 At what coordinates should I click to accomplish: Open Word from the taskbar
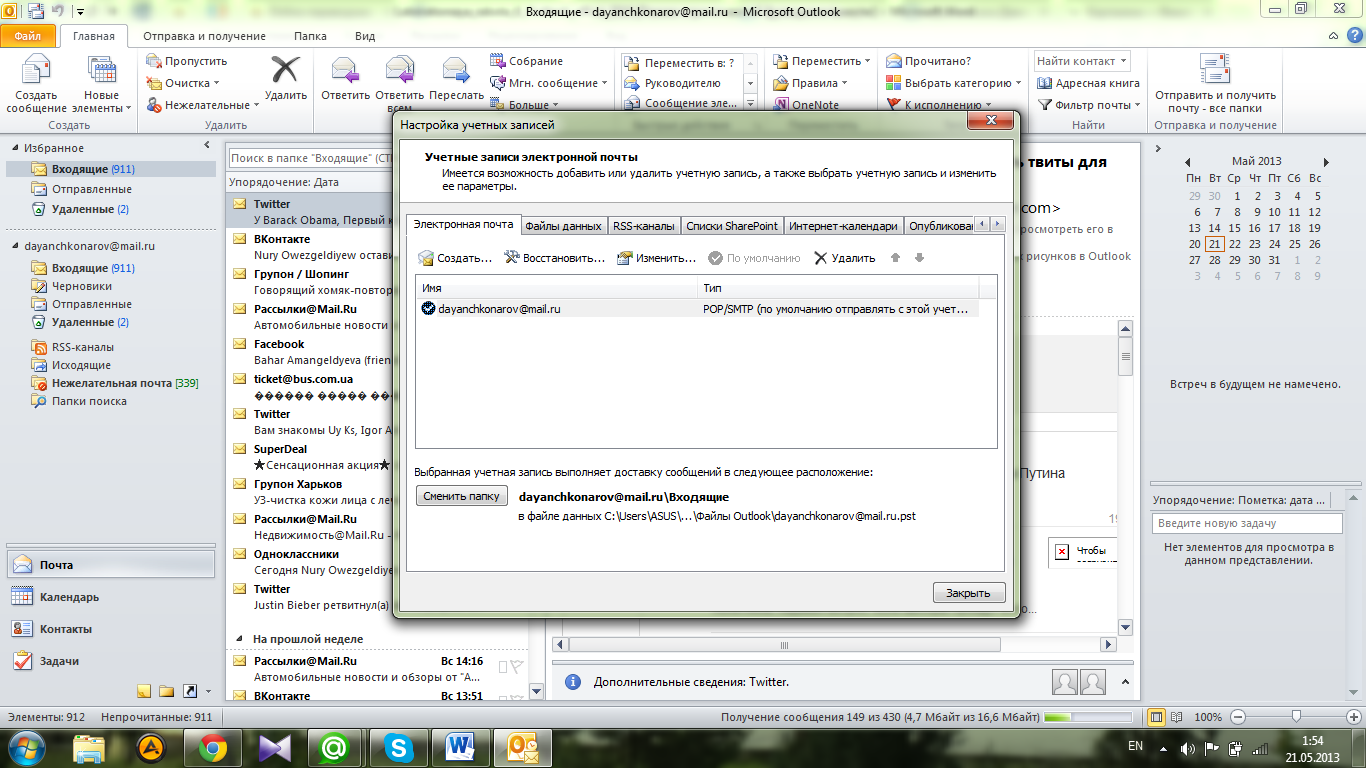pyautogui.click(x=461, y=746)
